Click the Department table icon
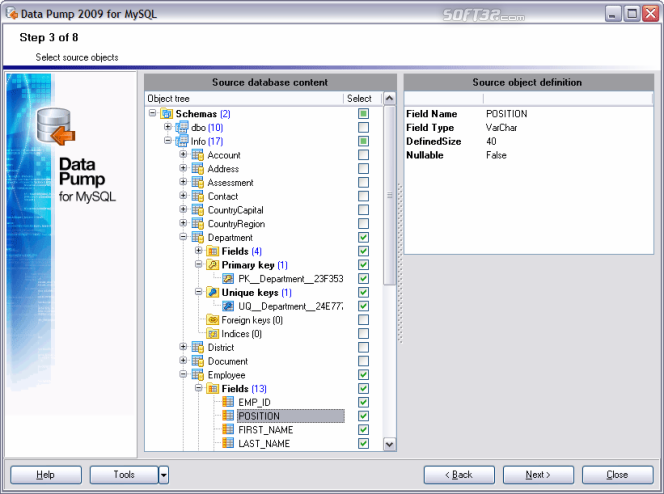Viewport: 664px width, 494px height. pos(197,237)
